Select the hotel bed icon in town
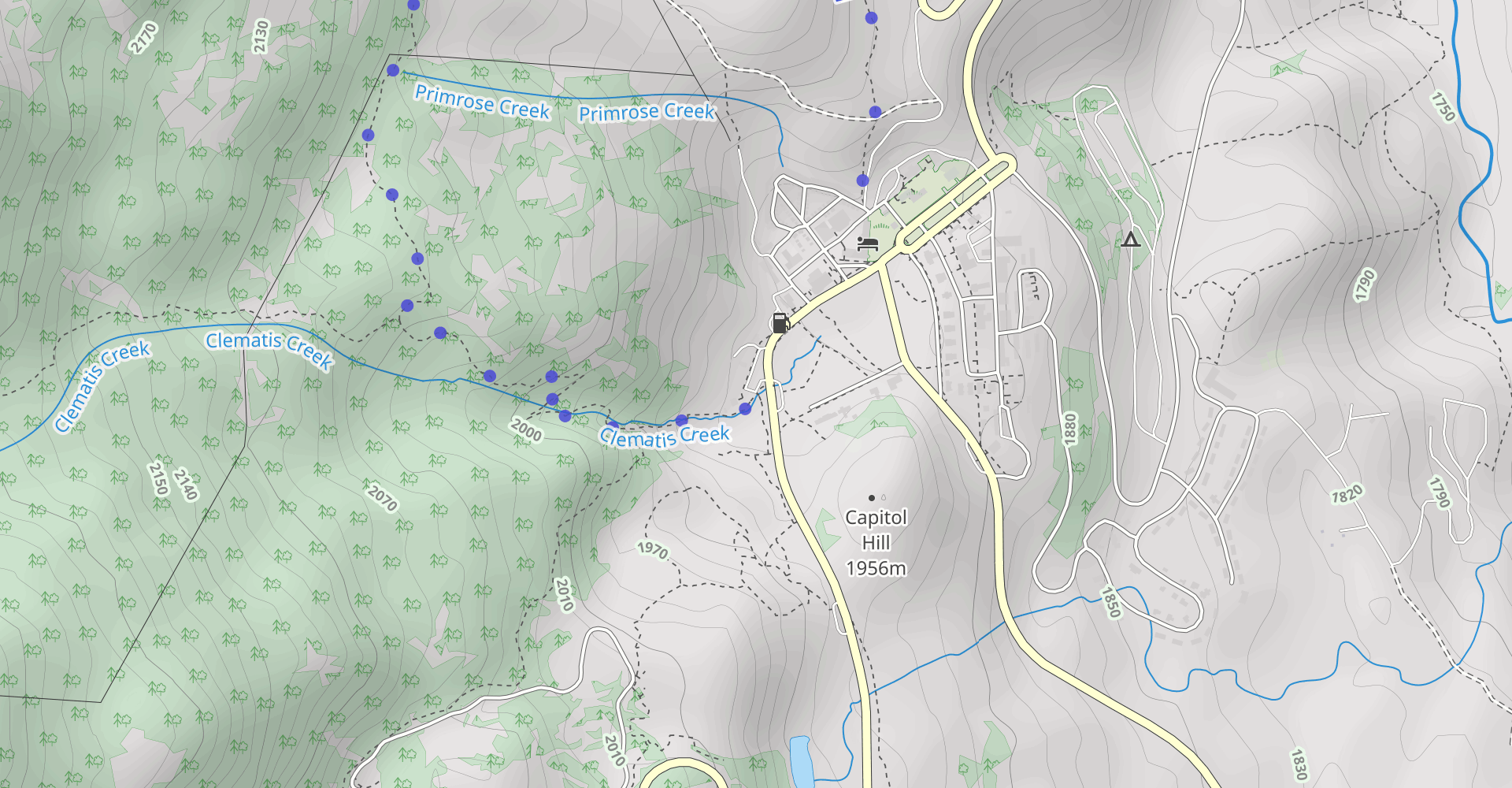 (868, 243)
